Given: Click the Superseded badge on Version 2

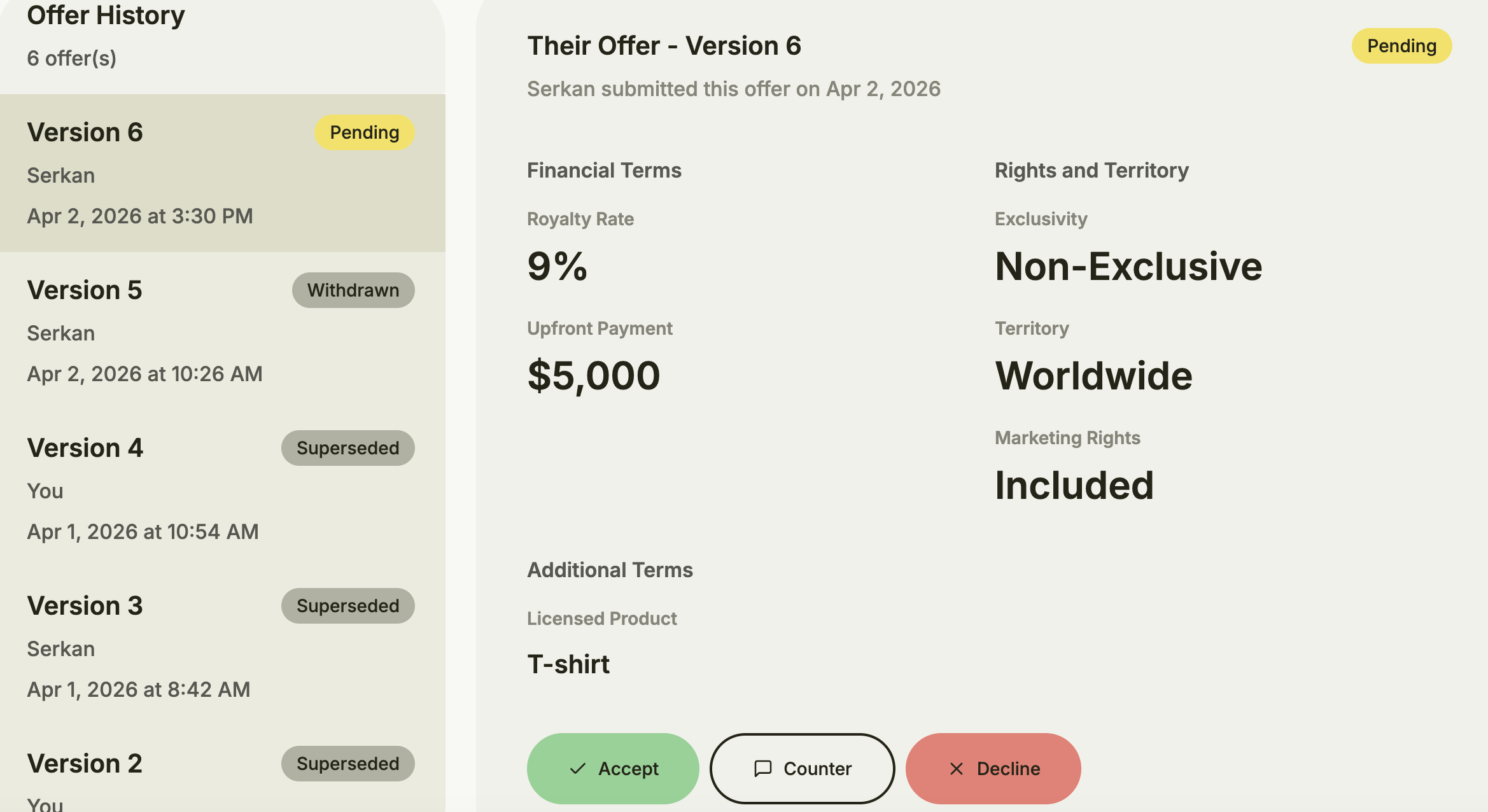Looking at the screenshot, I should (x=347, y=764).
